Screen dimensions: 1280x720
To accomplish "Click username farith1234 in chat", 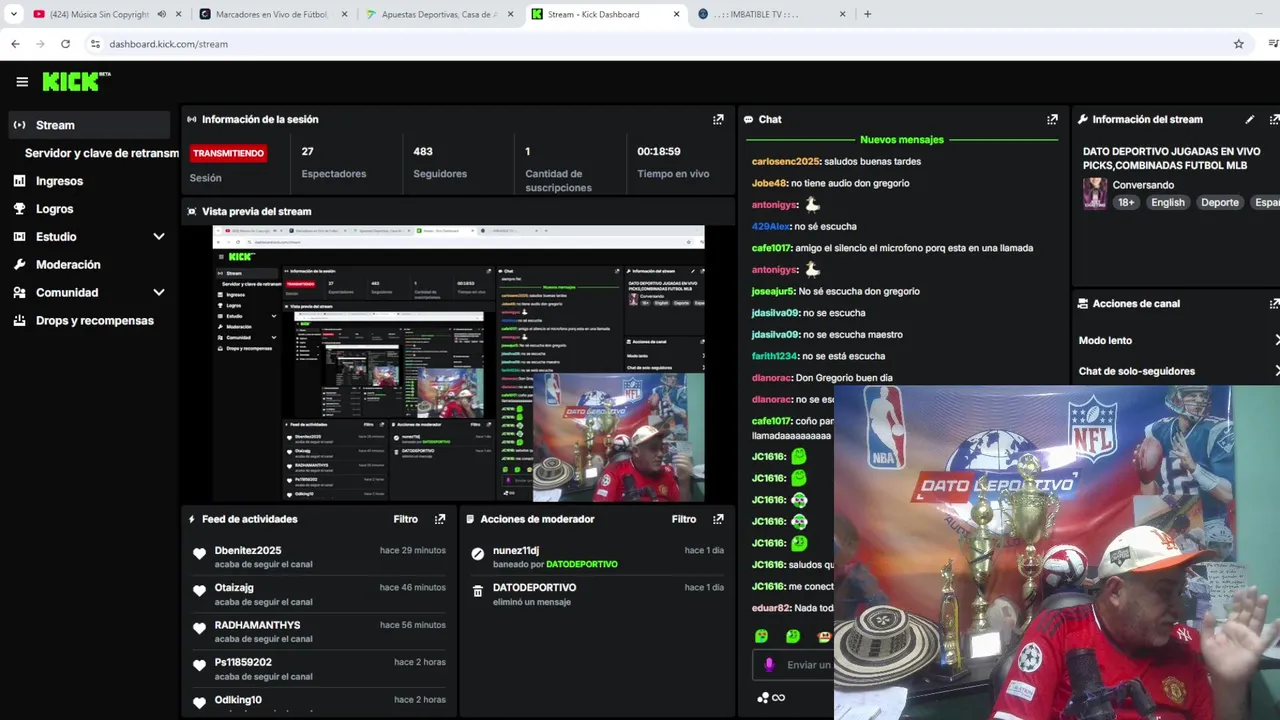I will point(775,357).
